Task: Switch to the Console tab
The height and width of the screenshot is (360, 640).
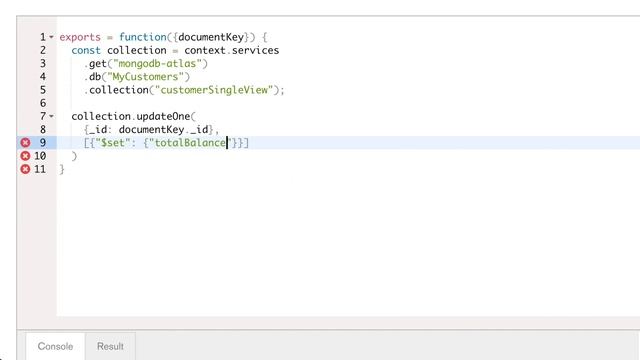Action: [x=55, y=346]
